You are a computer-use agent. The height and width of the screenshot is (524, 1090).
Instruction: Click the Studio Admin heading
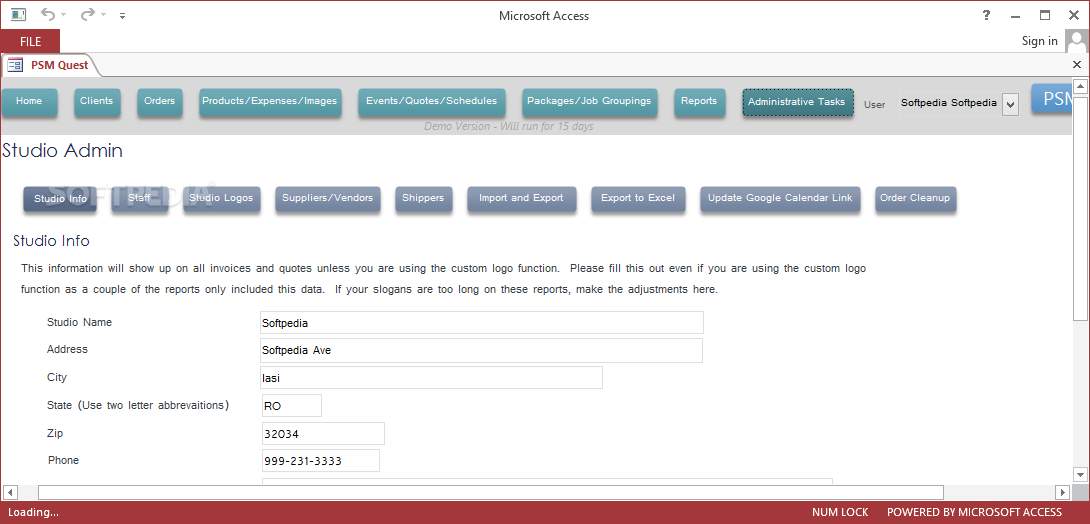[63, 151]
